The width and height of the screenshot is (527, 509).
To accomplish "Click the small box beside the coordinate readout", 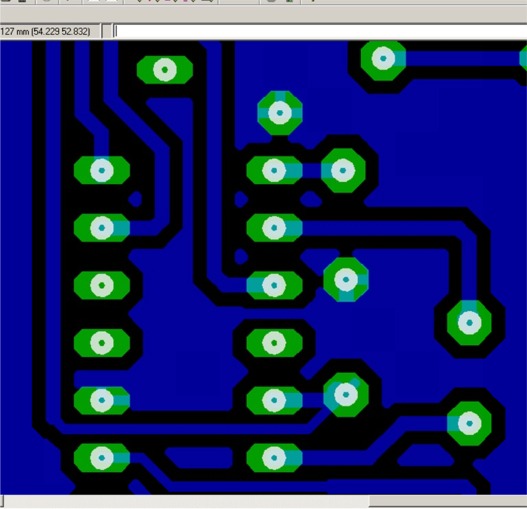I will [x=107, y=31].
